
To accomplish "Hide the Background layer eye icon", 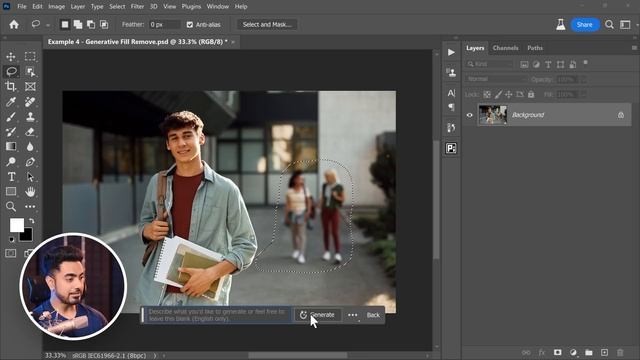I will (x=469, y=115).
